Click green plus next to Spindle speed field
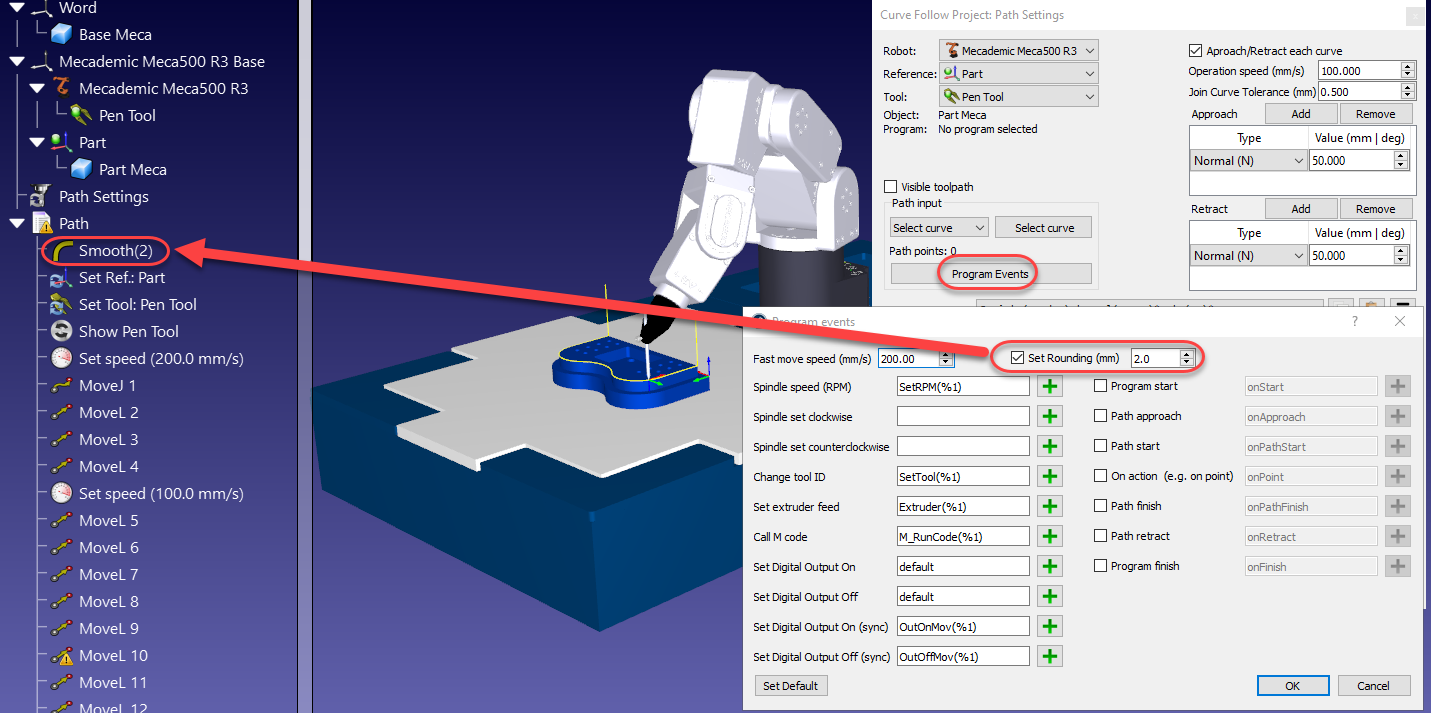This screenshot has height=713, width=1431. pos(1050,387)
